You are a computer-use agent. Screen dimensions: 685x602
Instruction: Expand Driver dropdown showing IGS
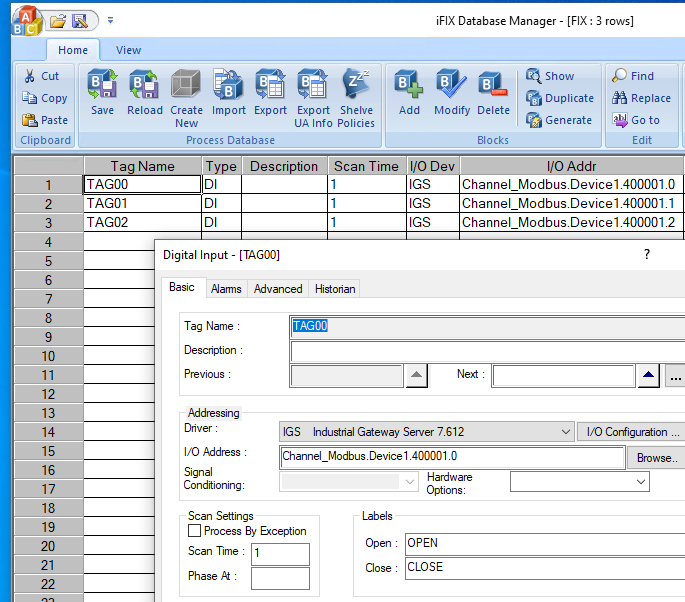click(x=565, y=432)
